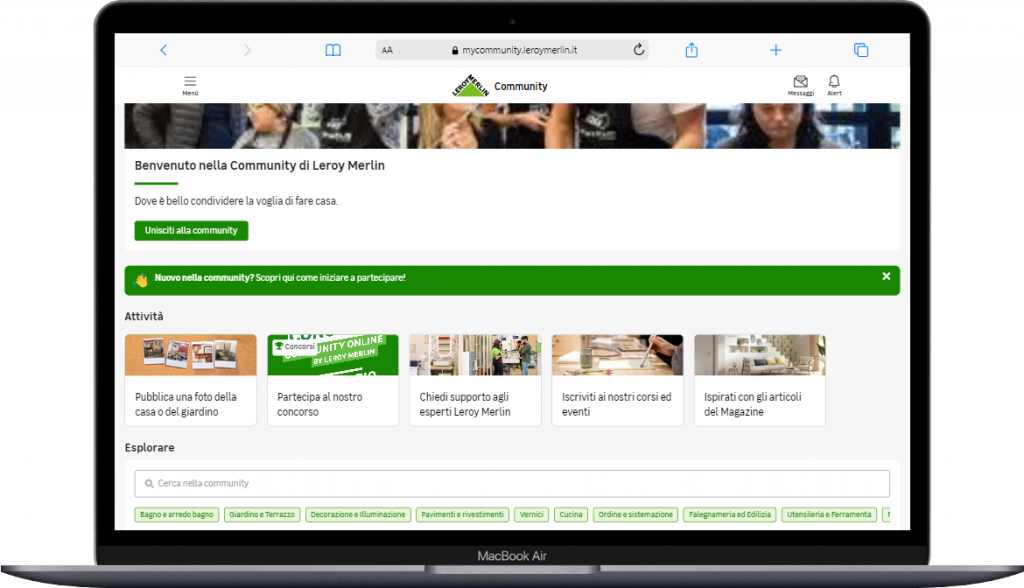Click the Safari share icon
The height and width of the screenshot is (588, 1024).
(691, 50)
